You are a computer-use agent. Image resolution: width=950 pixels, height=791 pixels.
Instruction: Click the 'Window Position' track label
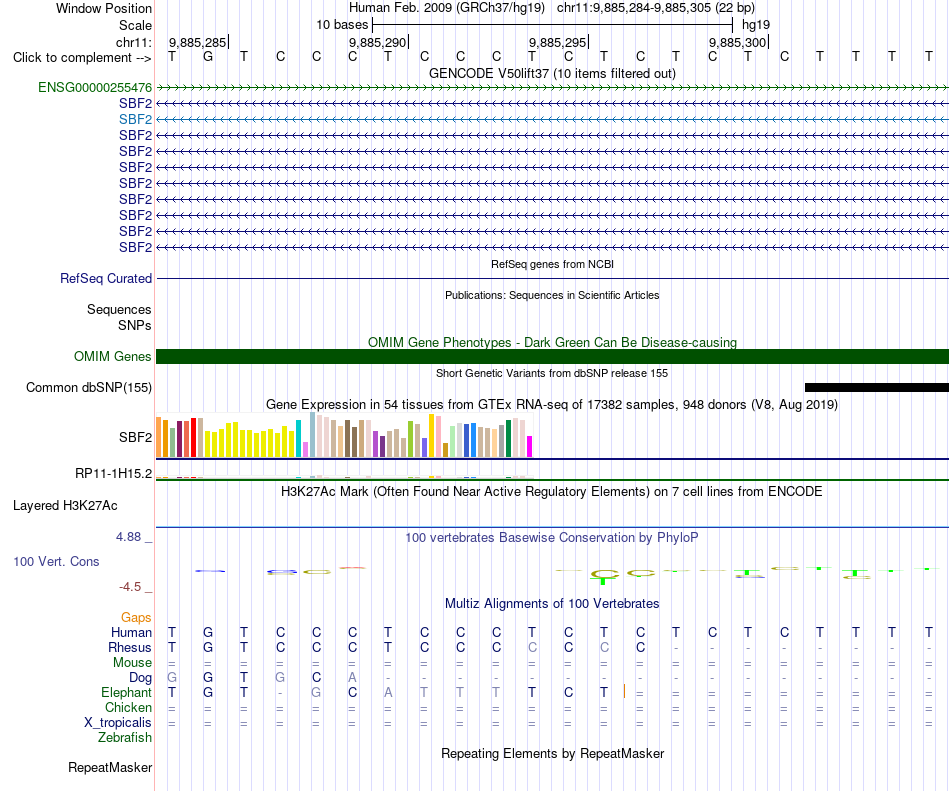click(x=104, y=8)
